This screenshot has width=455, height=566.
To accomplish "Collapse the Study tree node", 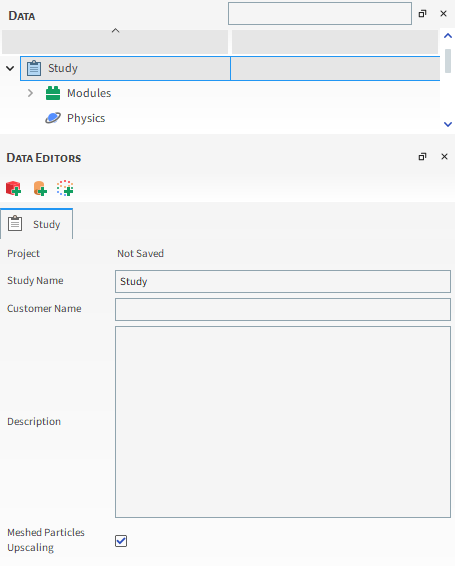I will coord(10,68).
